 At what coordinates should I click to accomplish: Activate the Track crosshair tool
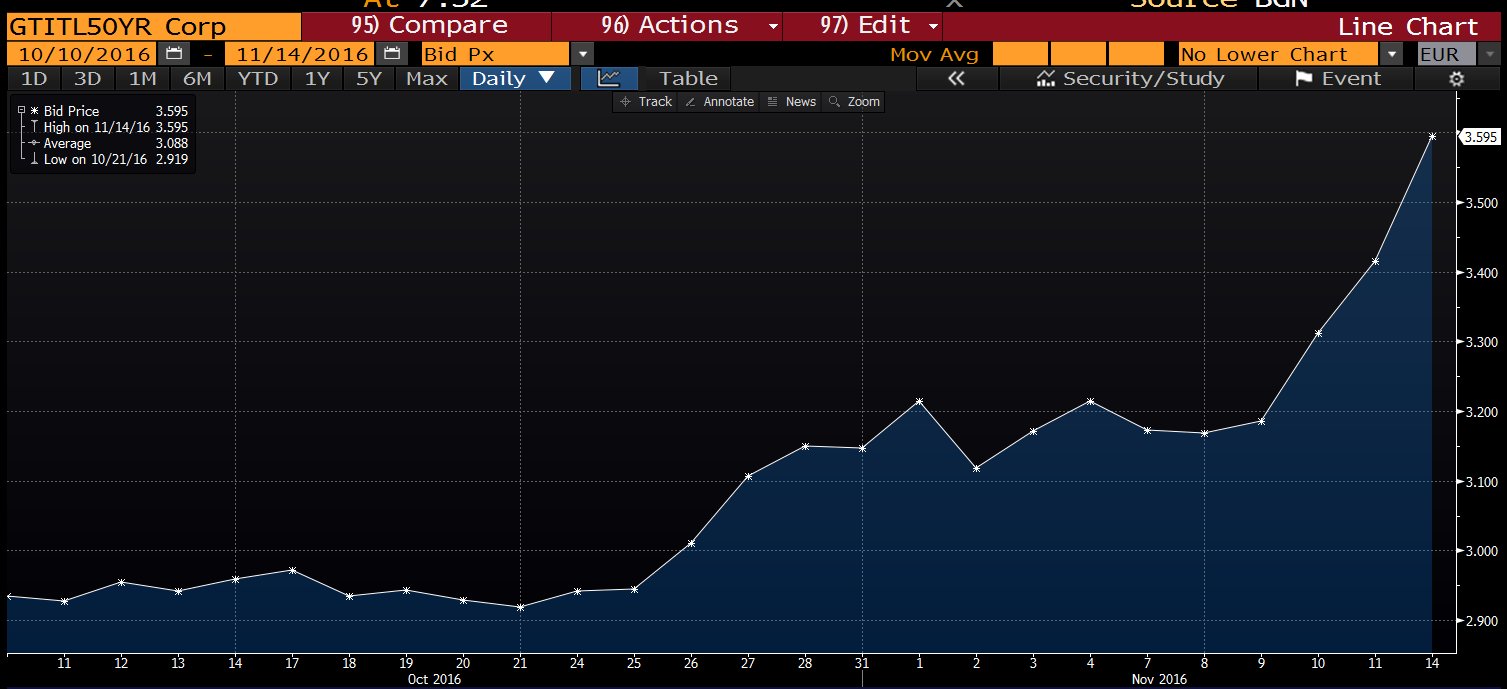(646, 102)
